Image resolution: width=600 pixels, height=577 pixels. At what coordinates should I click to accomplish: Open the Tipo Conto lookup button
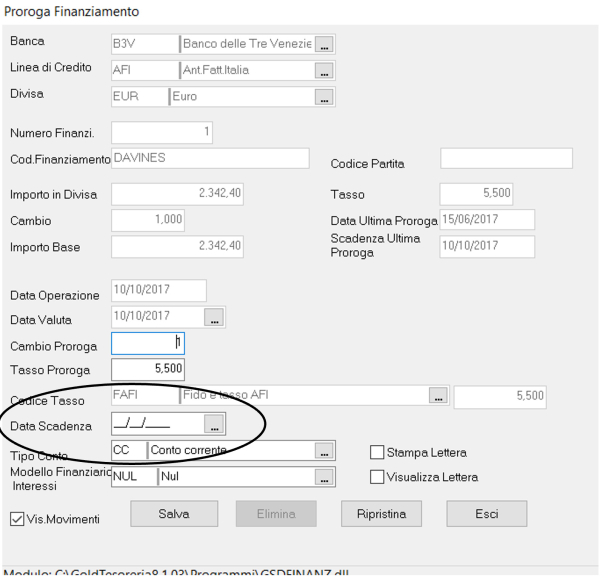tap(323, 451)
